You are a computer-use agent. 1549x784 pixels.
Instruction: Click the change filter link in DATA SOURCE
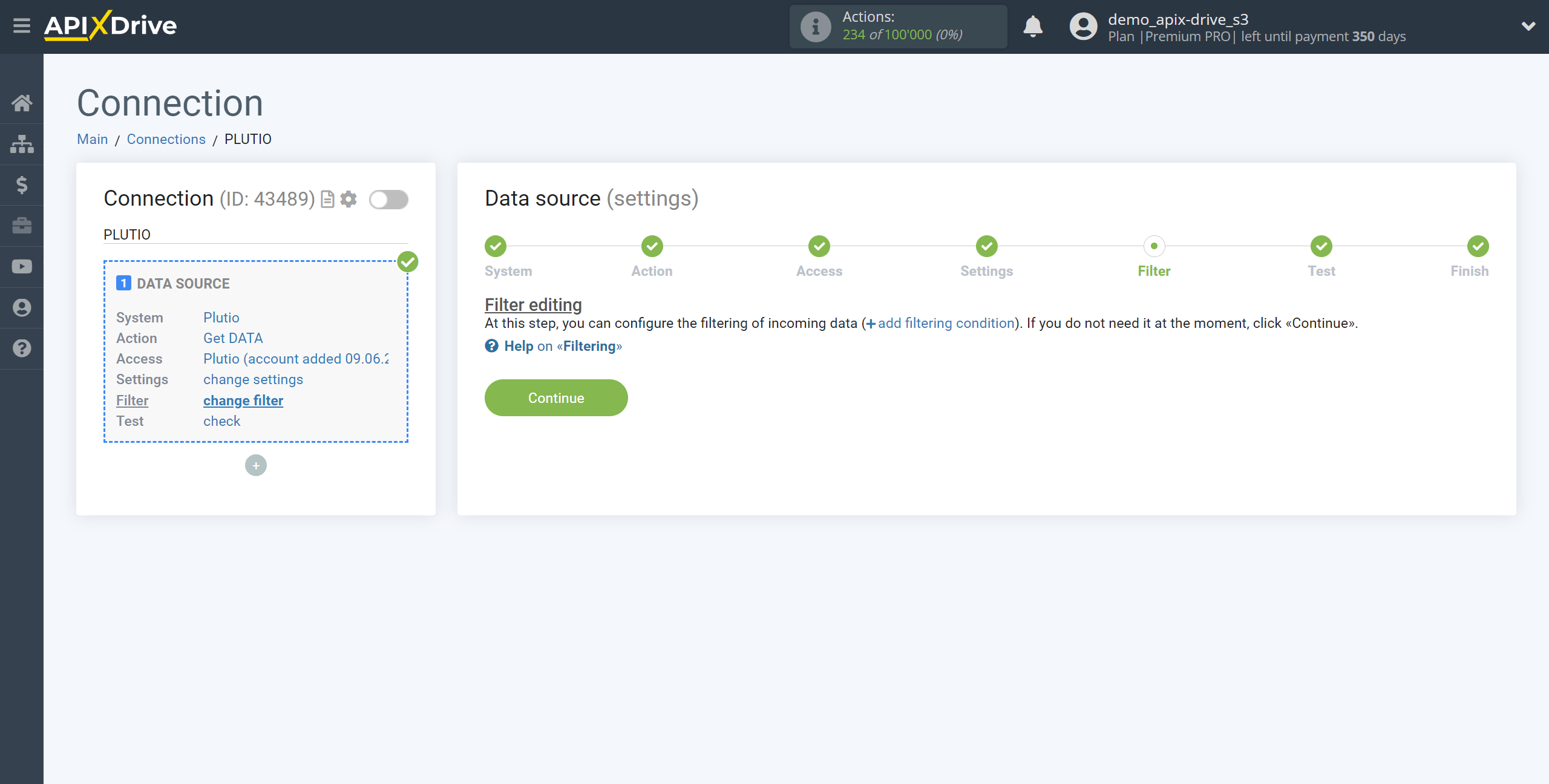[x=243, y=400]
